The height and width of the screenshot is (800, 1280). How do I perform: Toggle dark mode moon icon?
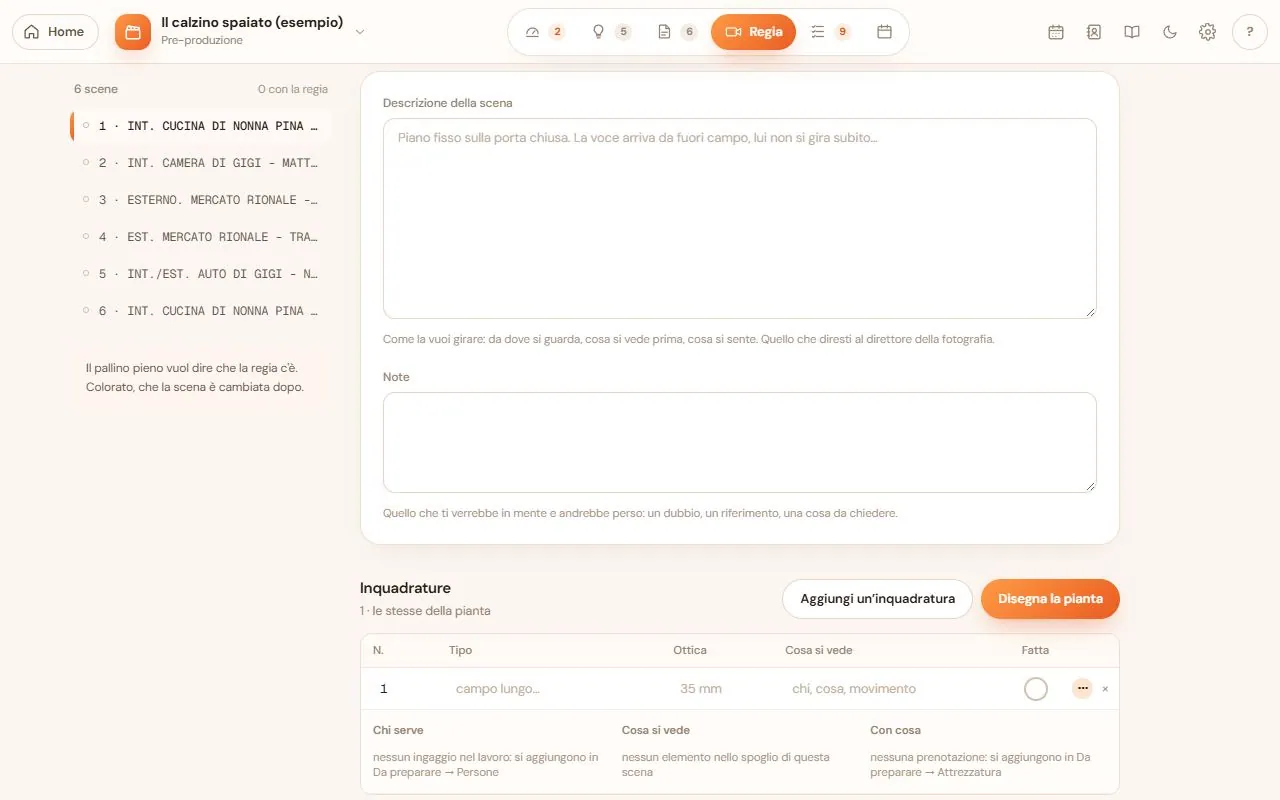tap(1170, 32)
